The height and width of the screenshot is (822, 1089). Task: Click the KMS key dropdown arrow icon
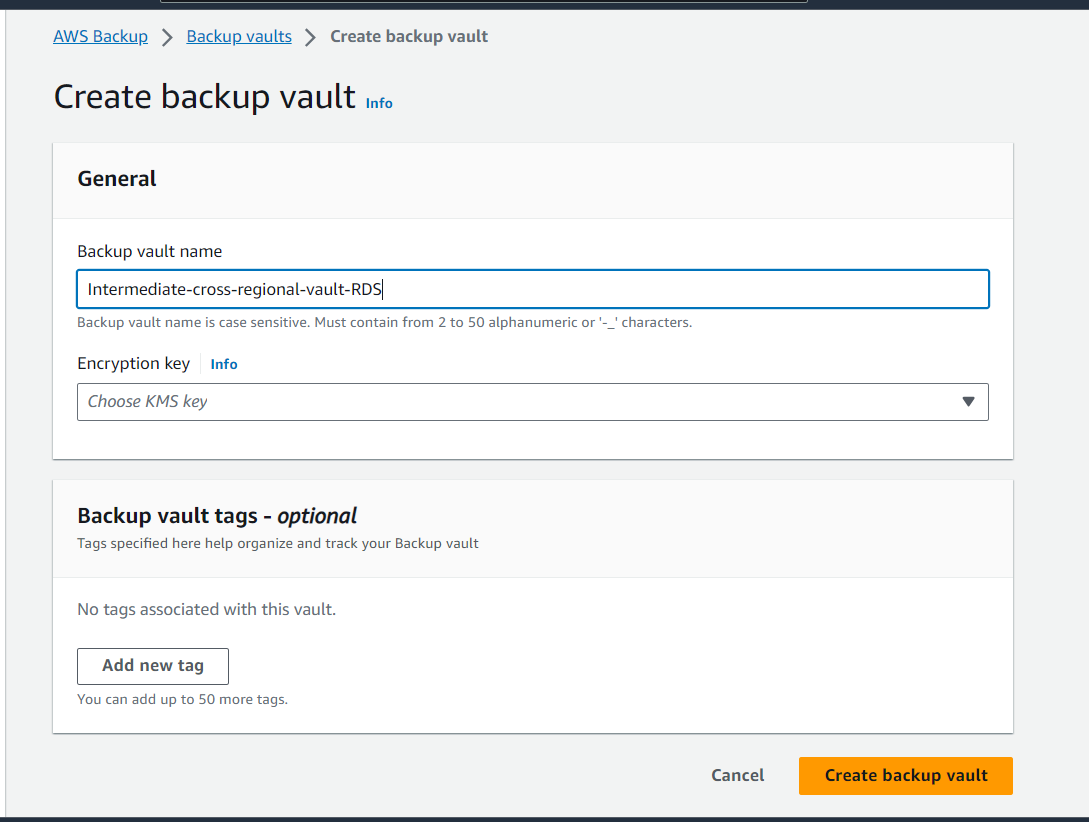click(x=967, y=402)
